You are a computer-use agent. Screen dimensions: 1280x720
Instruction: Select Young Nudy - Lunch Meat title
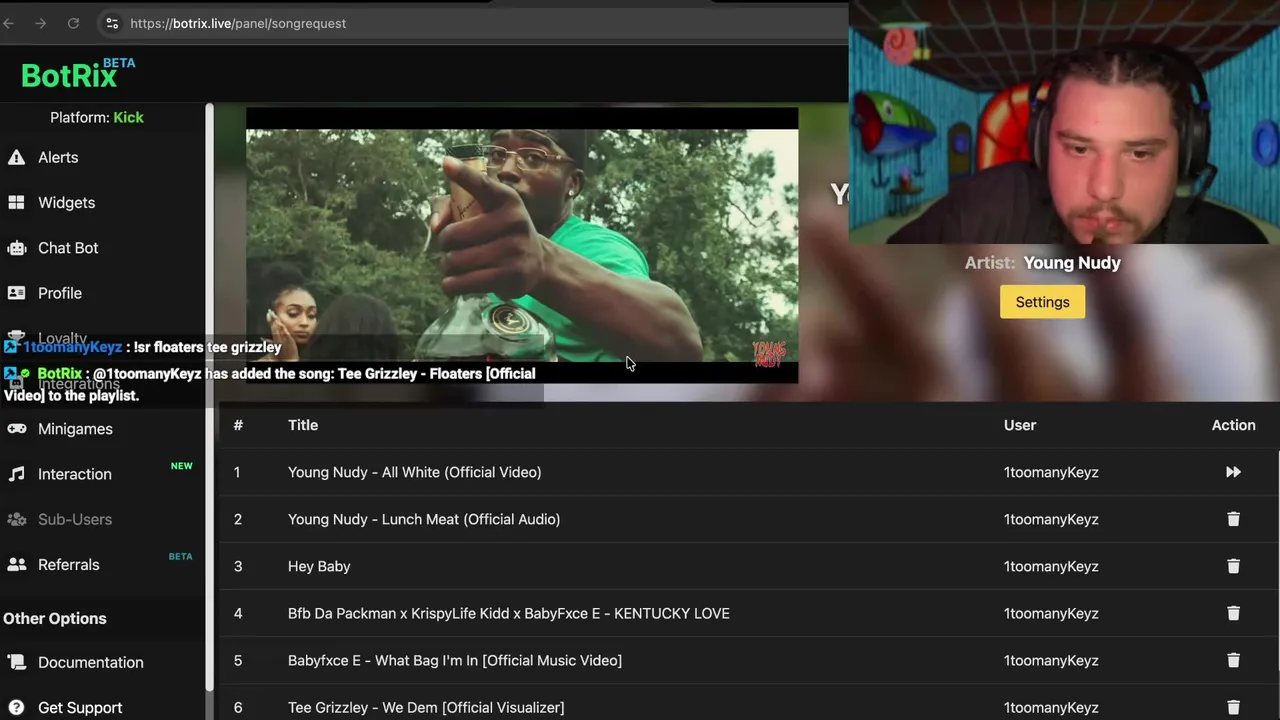[x=424, y=519]
